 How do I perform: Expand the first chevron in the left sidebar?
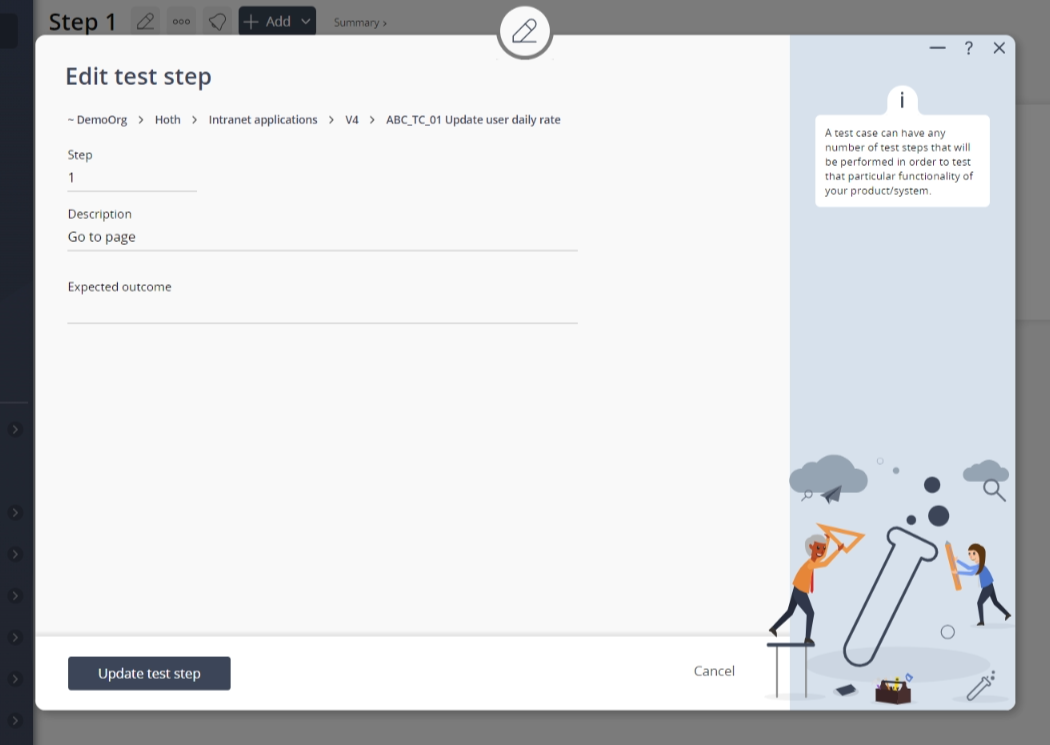(x=15, y=430)
